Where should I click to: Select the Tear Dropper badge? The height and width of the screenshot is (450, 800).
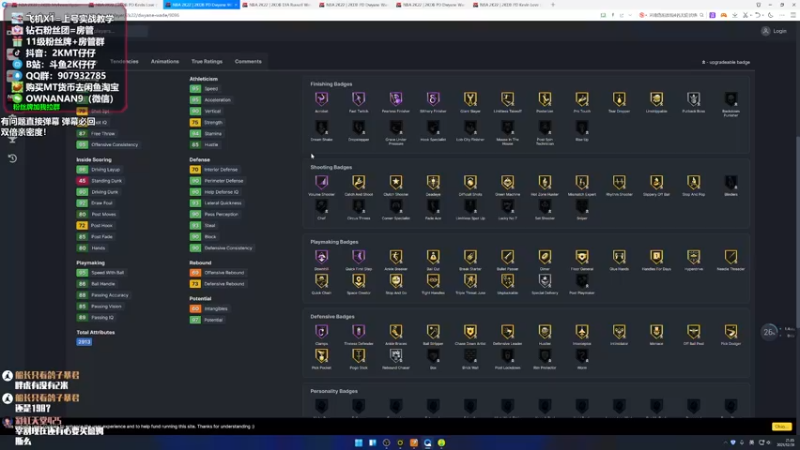click(619, 98)
